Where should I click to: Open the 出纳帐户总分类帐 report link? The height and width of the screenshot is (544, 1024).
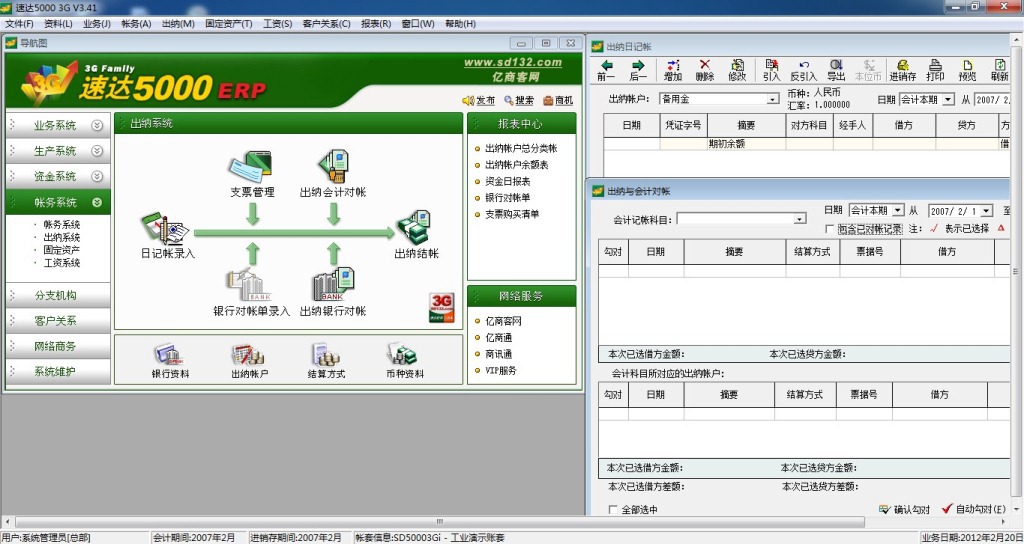pos(521,148)
